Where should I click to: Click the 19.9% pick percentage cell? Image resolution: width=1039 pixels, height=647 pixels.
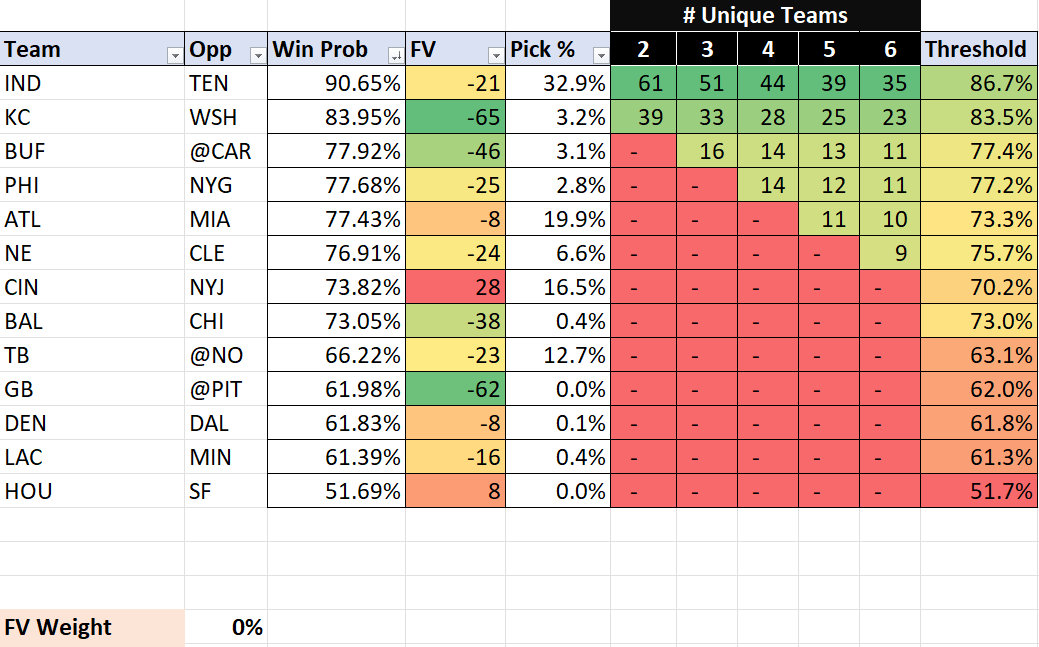pyautogui.click(x=557, y=220)
